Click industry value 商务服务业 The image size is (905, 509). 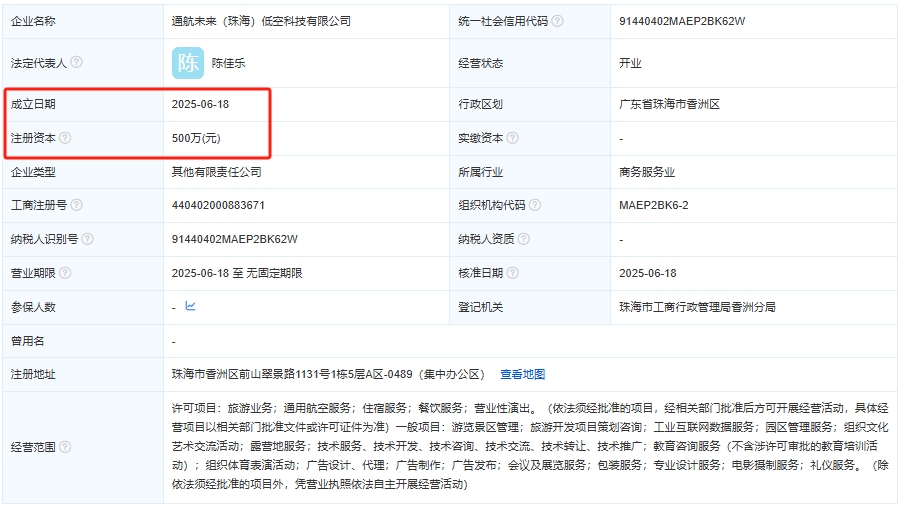point(647,172)
